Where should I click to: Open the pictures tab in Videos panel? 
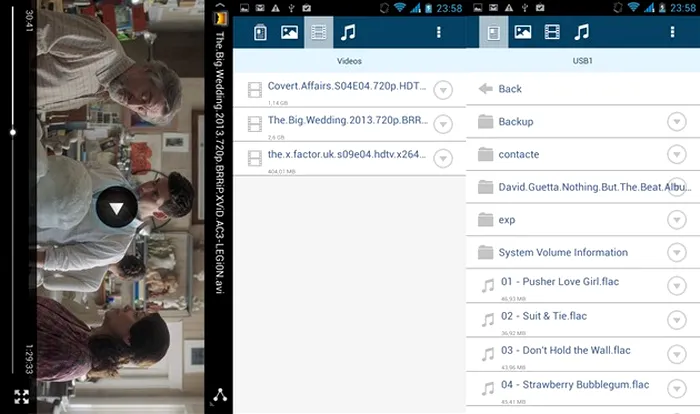289,32
